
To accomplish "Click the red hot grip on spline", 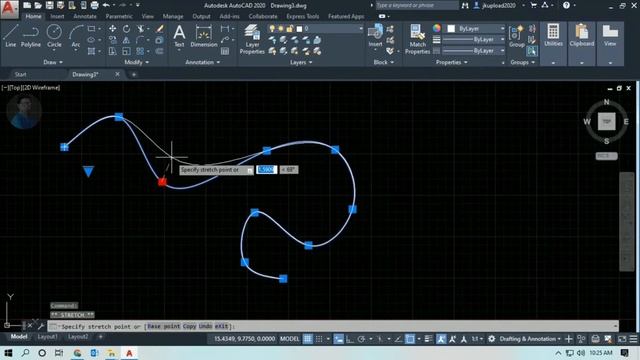I will coord(162,182).
